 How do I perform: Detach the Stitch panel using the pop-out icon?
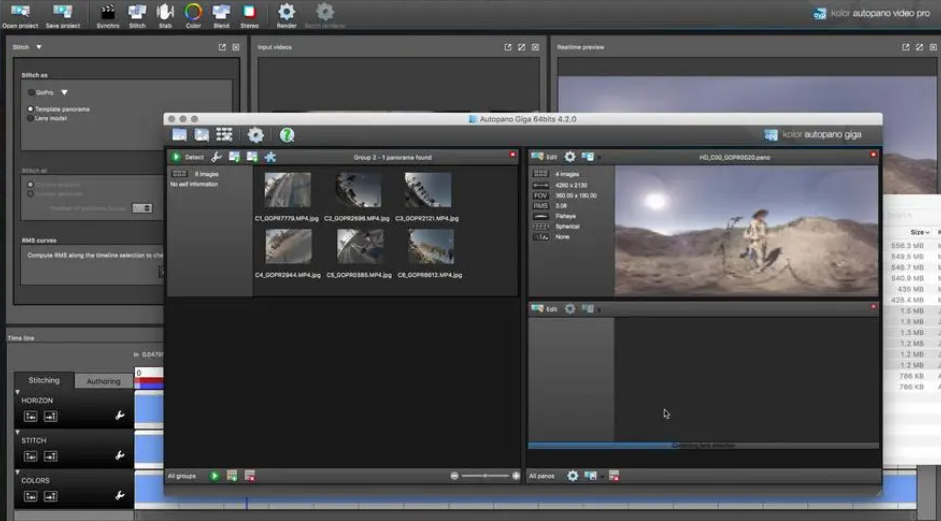(x=222, y=47)
